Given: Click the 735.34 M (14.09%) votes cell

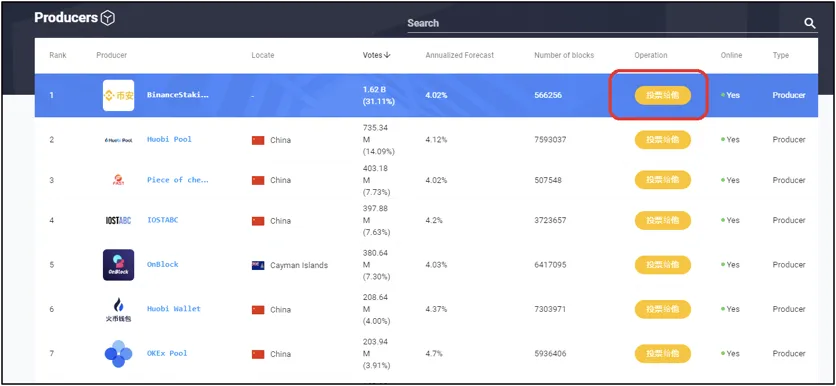Looking at the screenshot, I should pyautogui.click(x=379, y=140).
